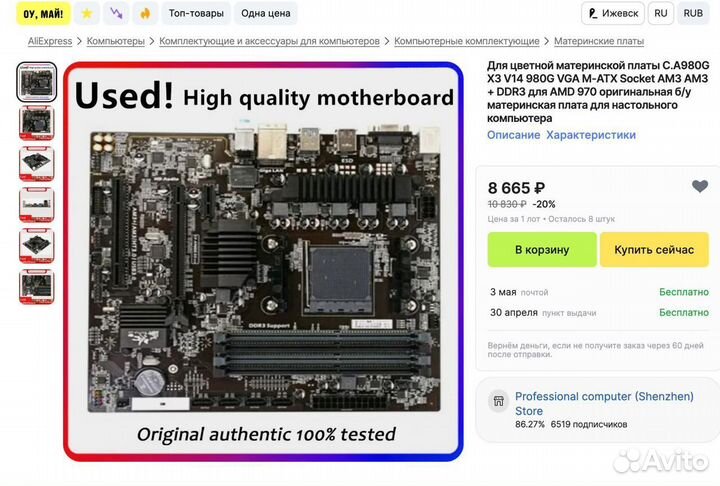Open the Одна цена section
The width and height of the screenshot is (720, 486).
265,13
